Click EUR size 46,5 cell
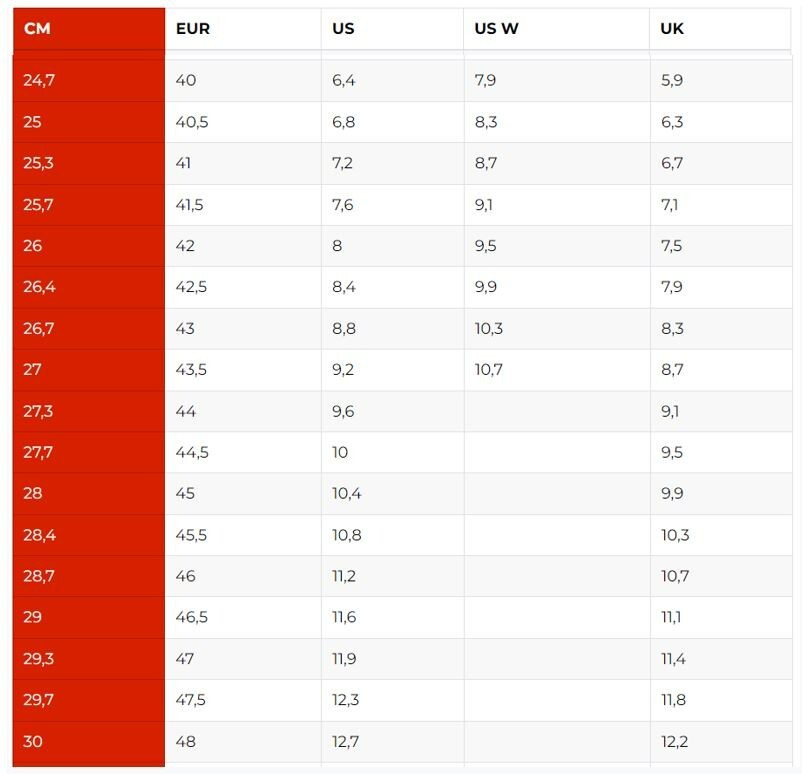The width and height of the screenshot is (805, 774). click(x=191, y=617)
